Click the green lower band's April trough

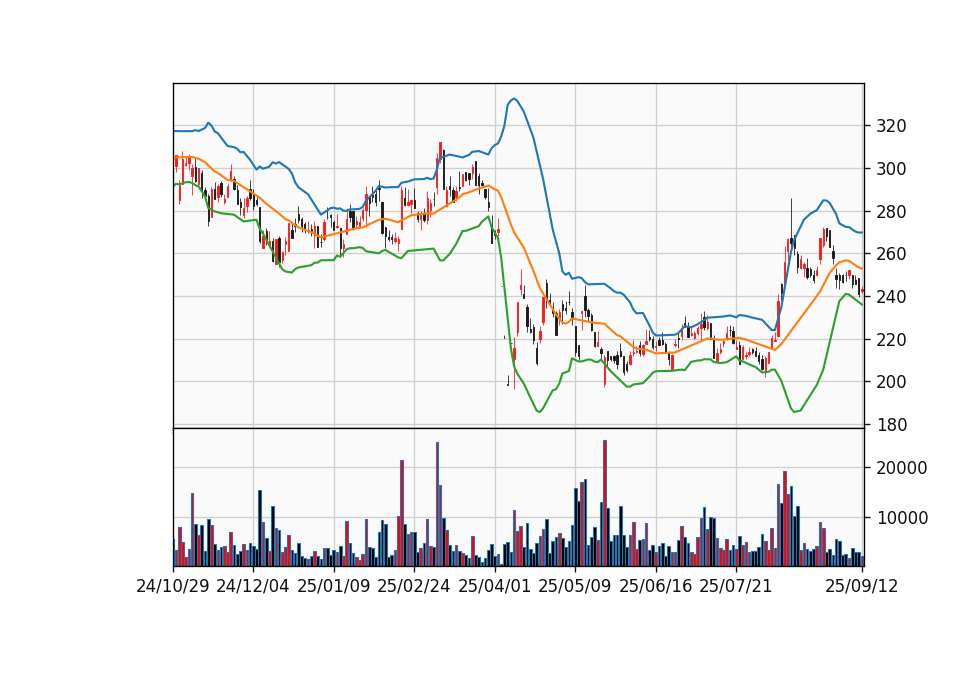[x=539, y=411]
